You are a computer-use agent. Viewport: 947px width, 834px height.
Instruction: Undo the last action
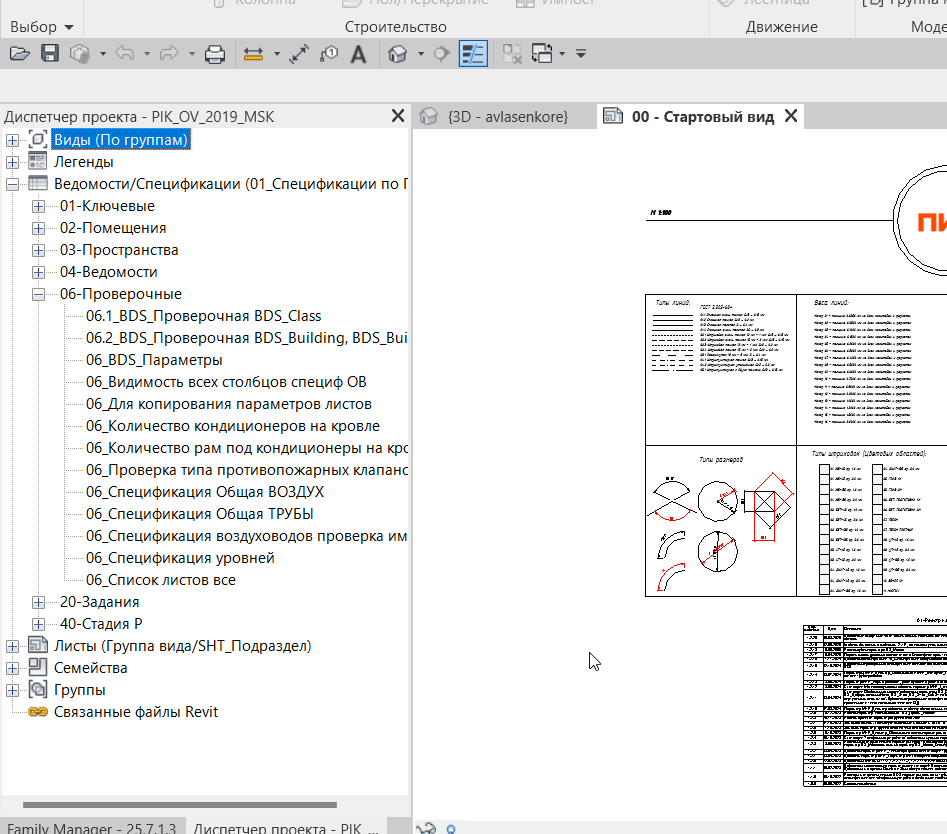[124, 54]
